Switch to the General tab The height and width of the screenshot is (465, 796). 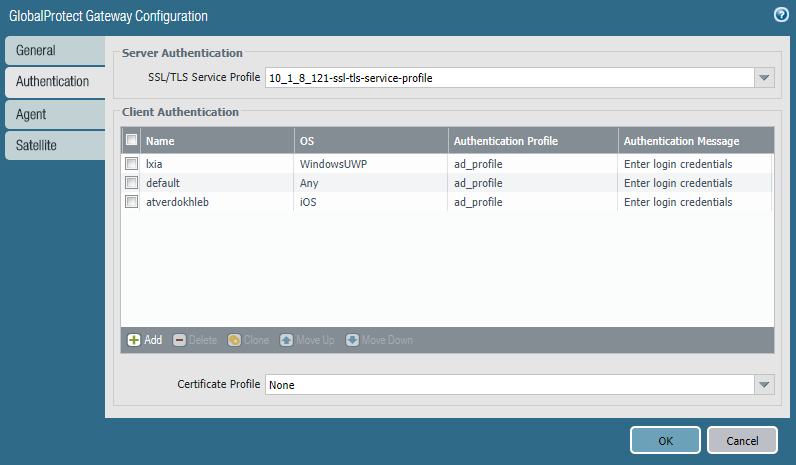tap(54, 51)
